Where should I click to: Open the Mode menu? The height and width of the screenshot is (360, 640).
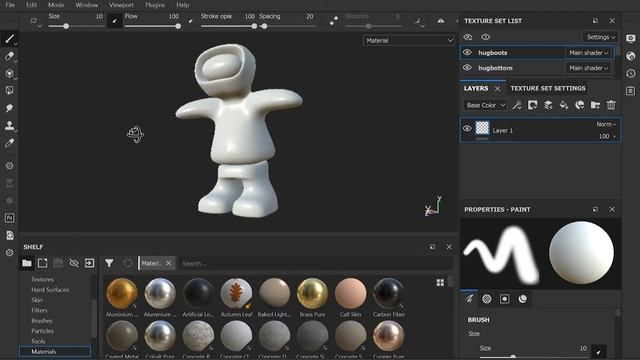pyautogui.click(x=56, y=5)
